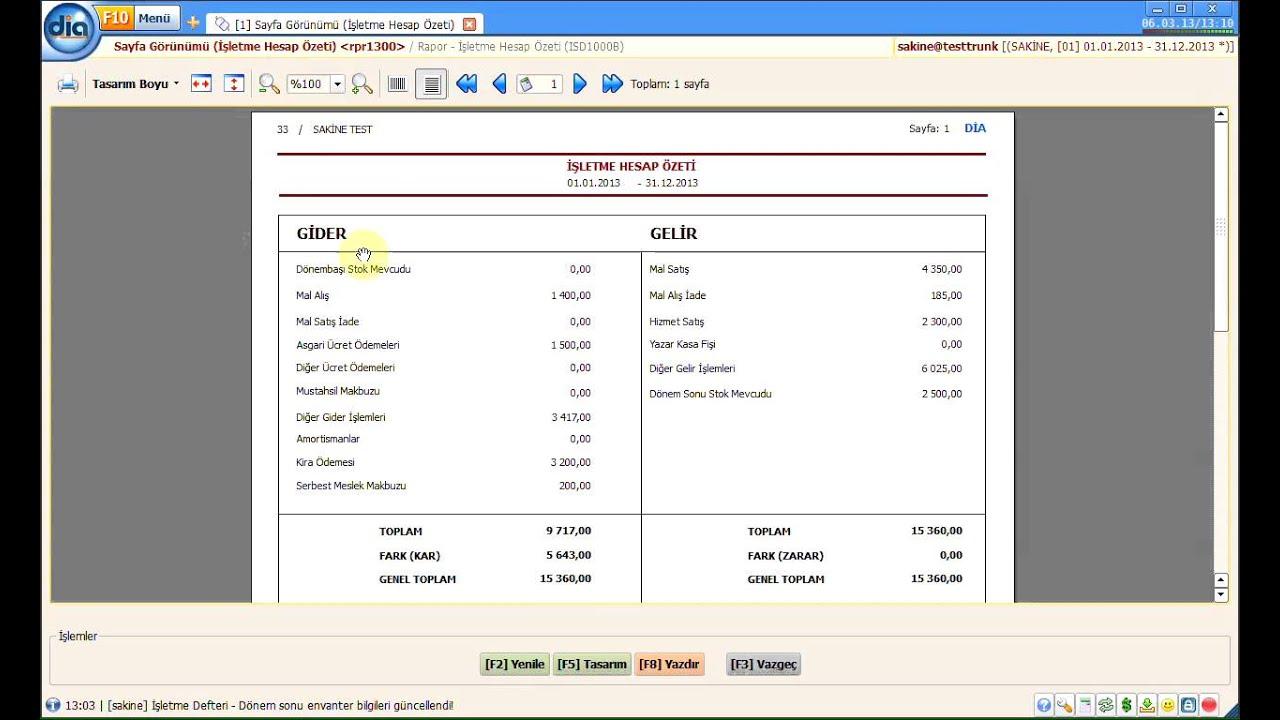
Task: Click the Serbest Meslek Makbuzu row
Action: (443, 486)
